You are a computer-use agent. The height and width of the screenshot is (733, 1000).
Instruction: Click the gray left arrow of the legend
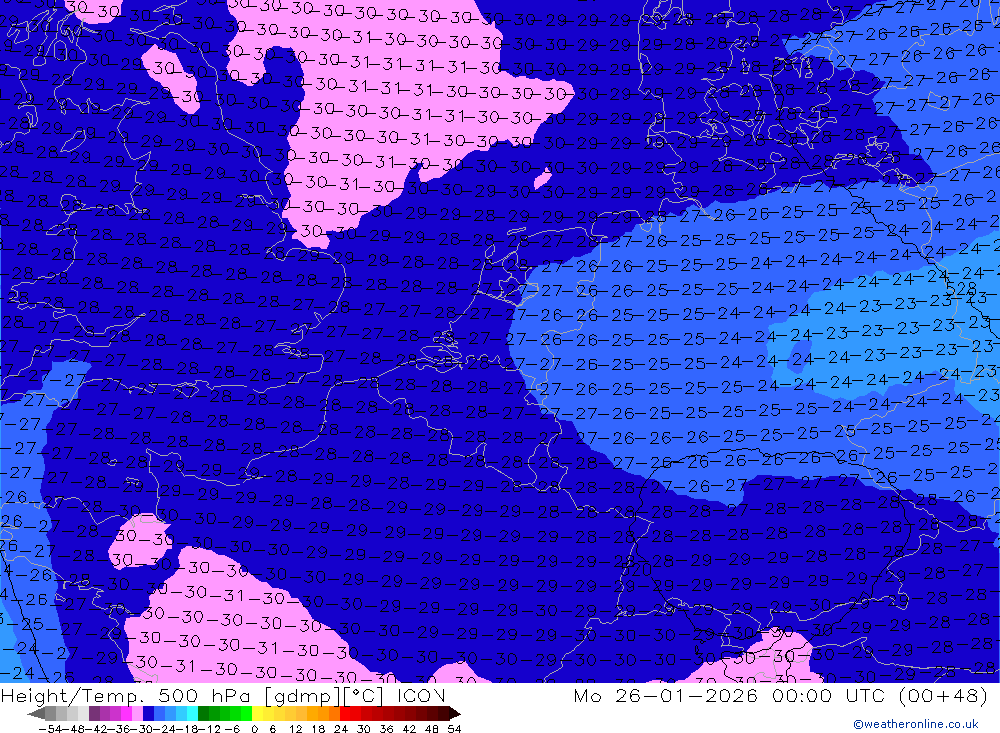point(36,714)
